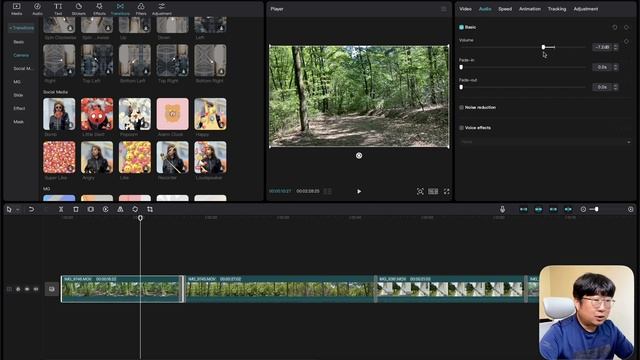
Task: Click the zoom-out icon beside the timeline zoom slider
Action: pyautogui.click(x=583, y=209)
